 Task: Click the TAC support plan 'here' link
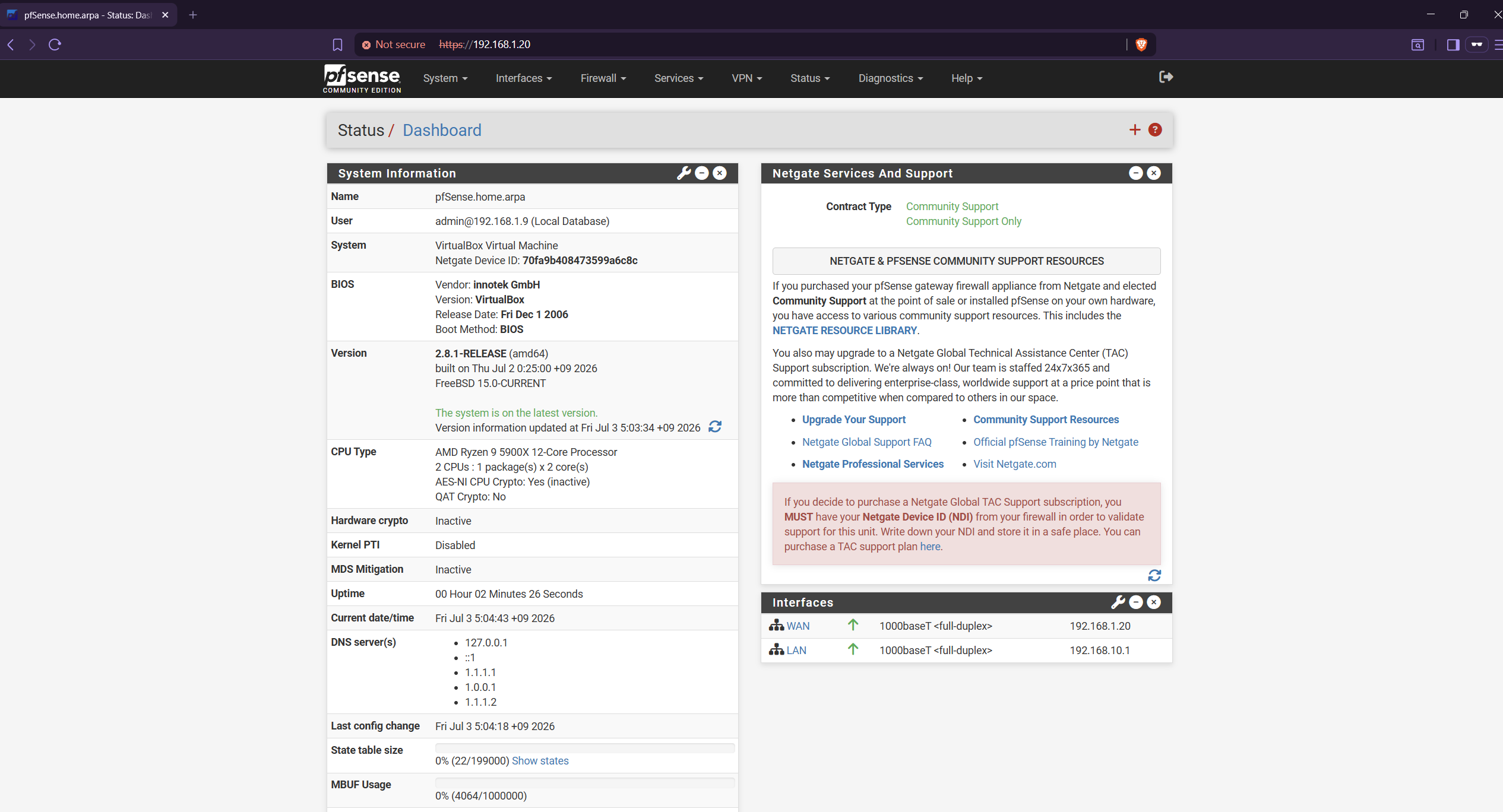930,547
